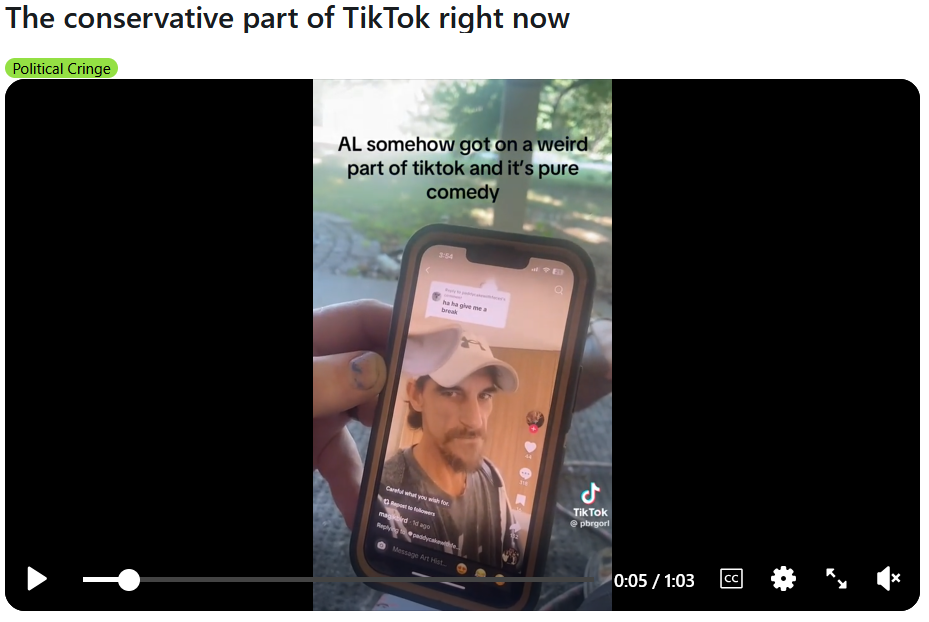This screenshot has height=622, width=929.
Task: Tap the back arrow on the phone screen
Action: (x=428, y=271)
